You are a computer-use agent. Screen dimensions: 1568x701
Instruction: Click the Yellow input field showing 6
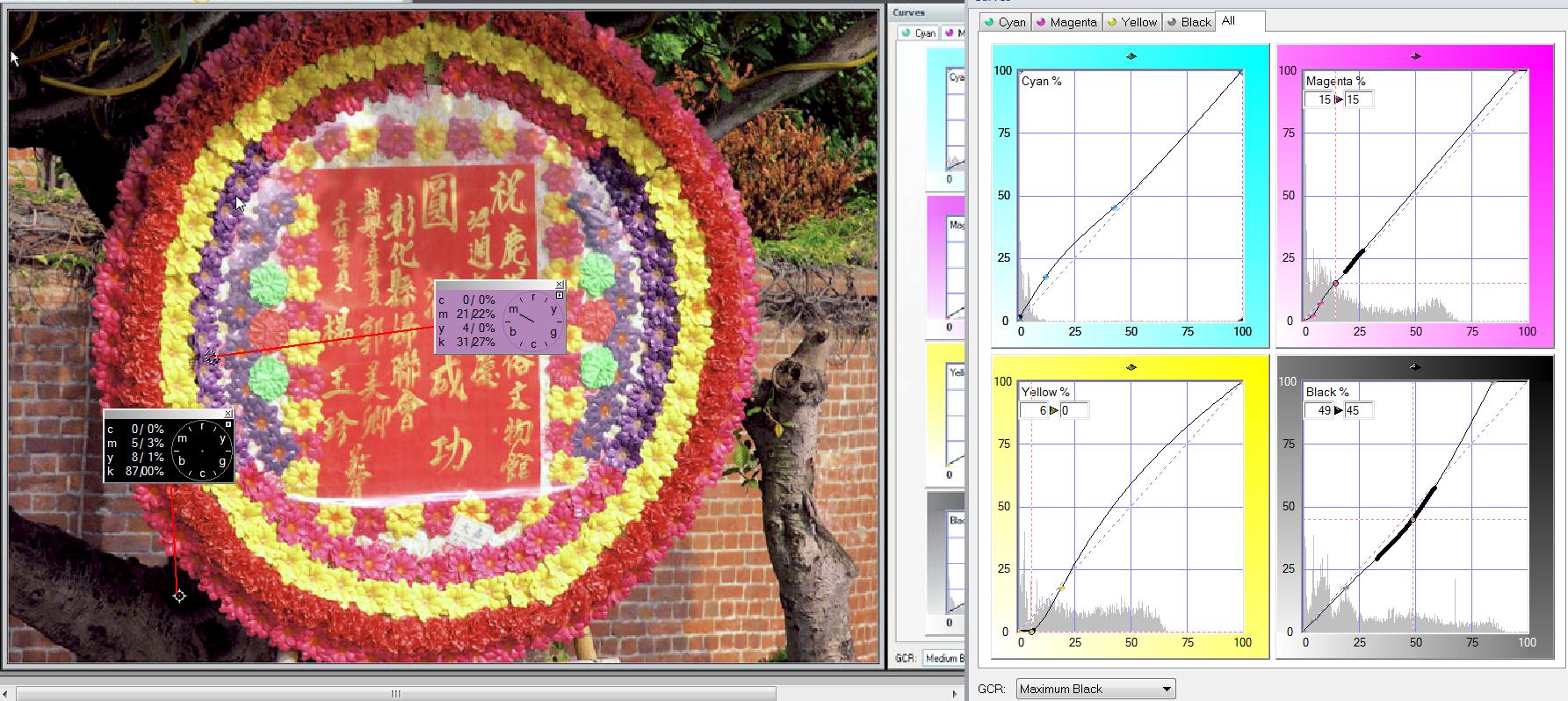click(1034, 410)
